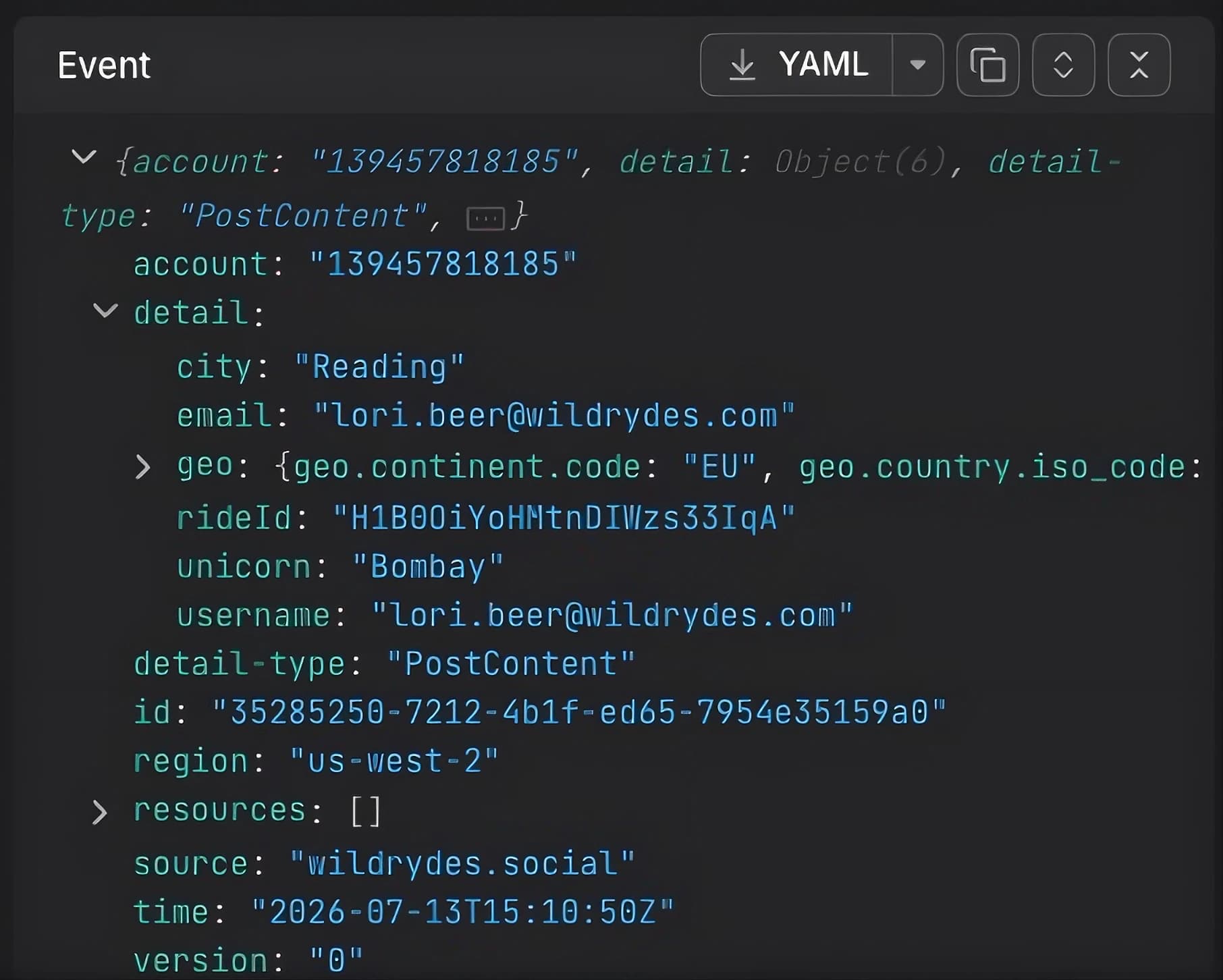
Task: Expand all nodes with up-down chevrons icon
Action: point(1063,65)
